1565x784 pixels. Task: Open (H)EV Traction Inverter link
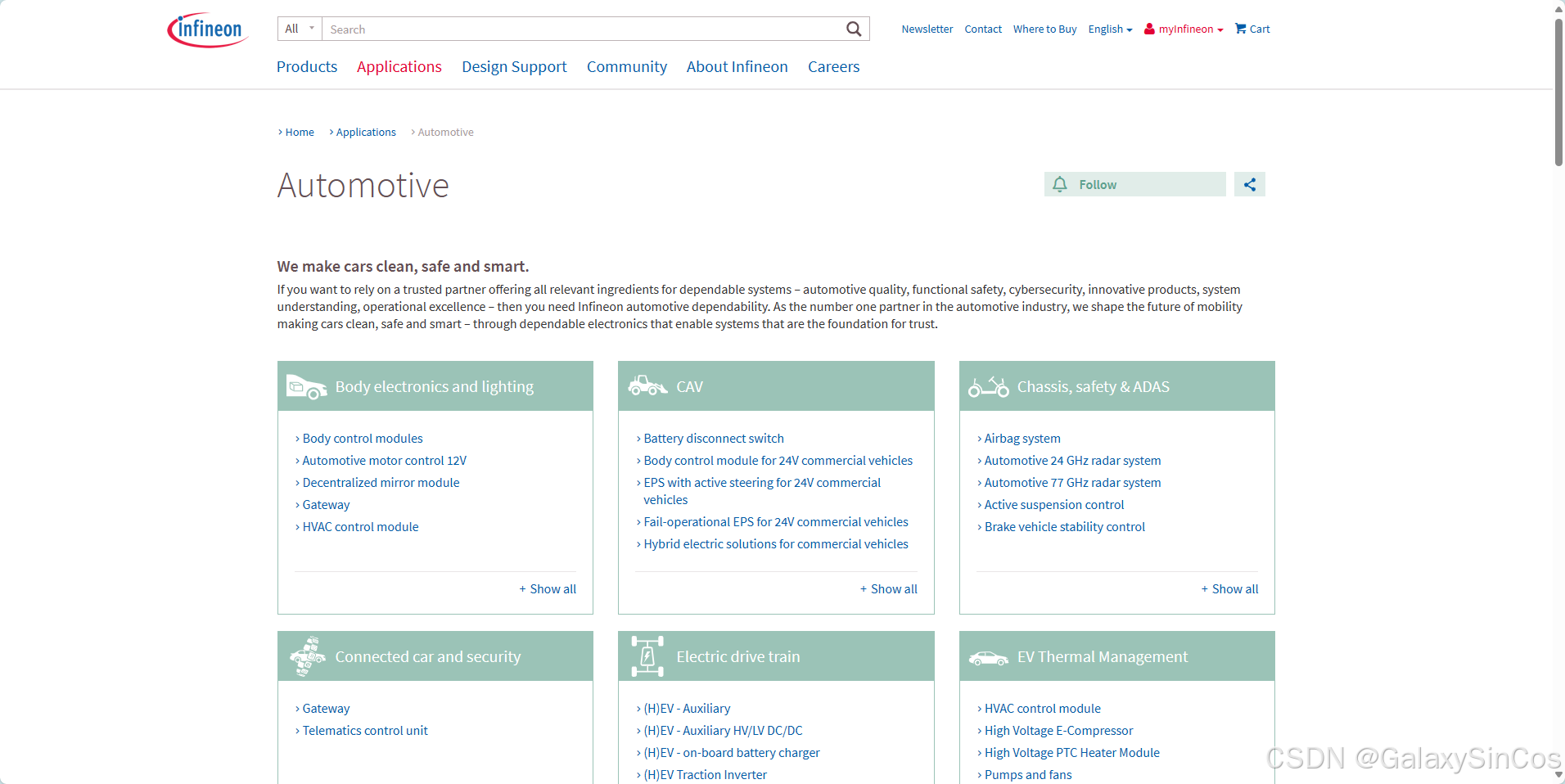pos(705,775)
